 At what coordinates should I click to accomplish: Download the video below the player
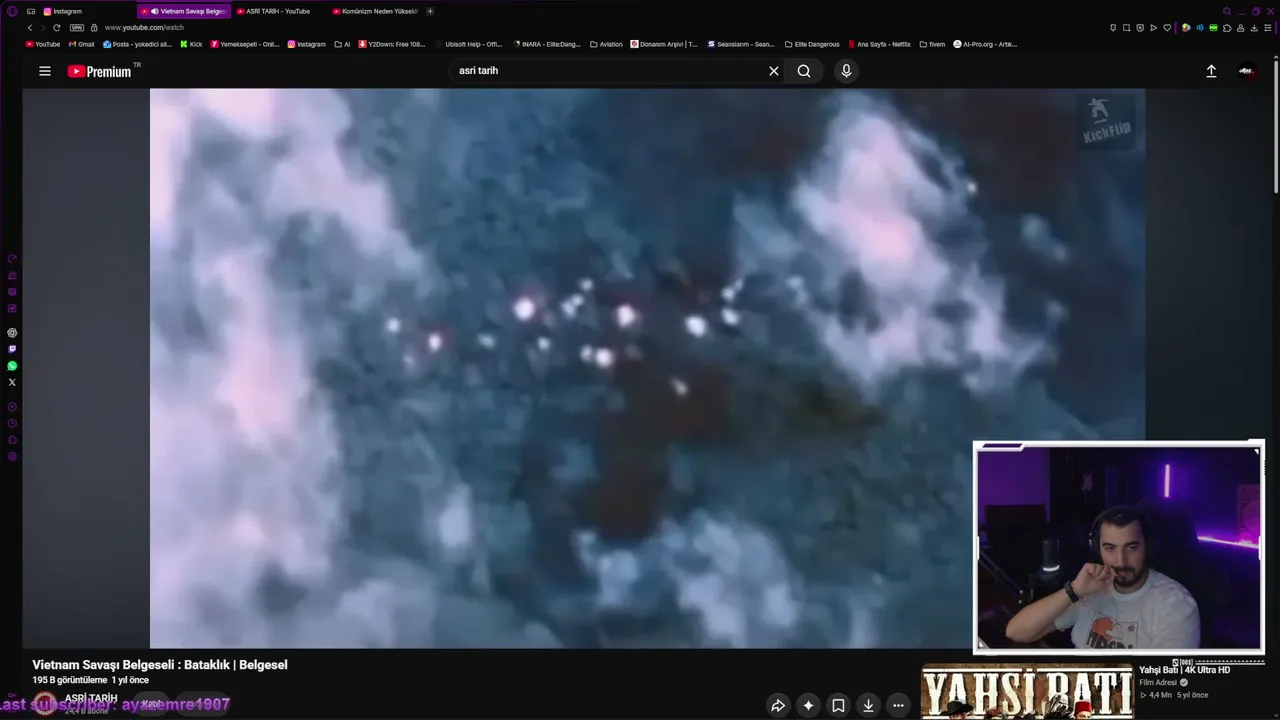tap(868, 705)
